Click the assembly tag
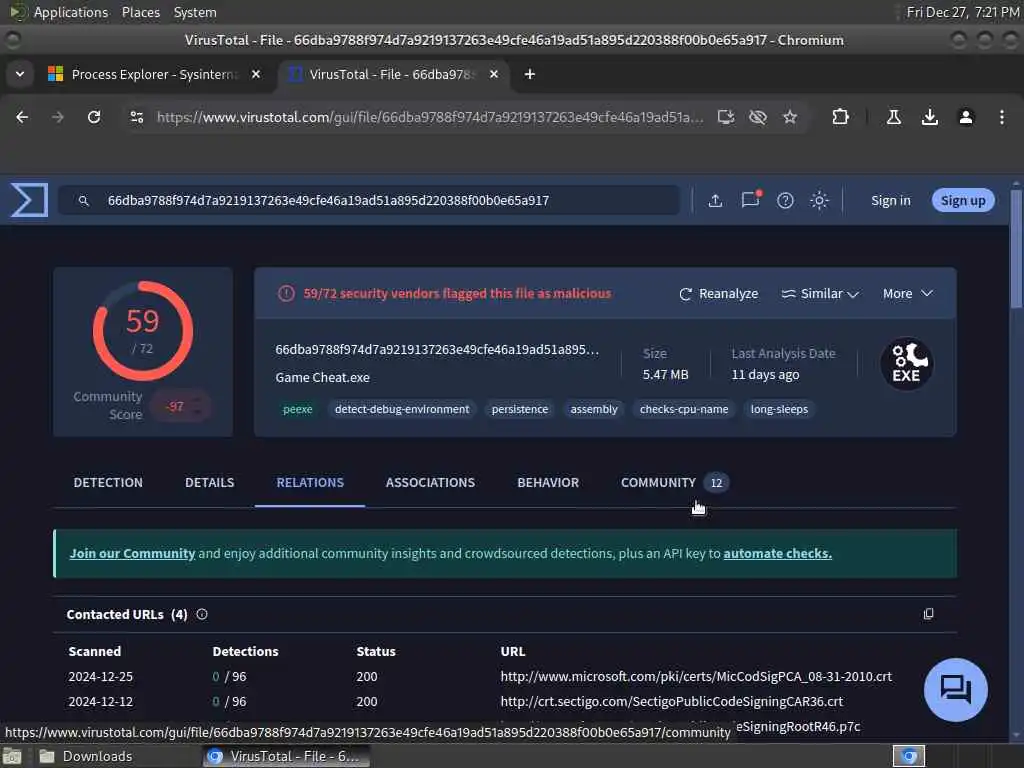 coord(594,409)
